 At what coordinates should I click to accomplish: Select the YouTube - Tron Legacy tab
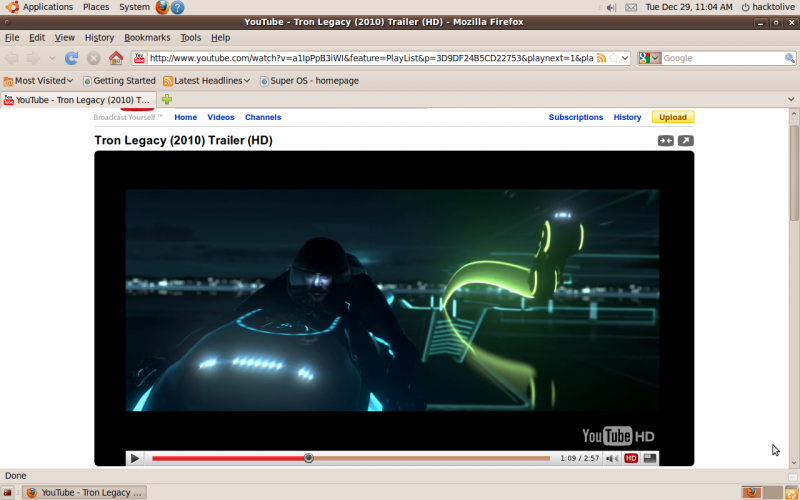tap(78, 100)
